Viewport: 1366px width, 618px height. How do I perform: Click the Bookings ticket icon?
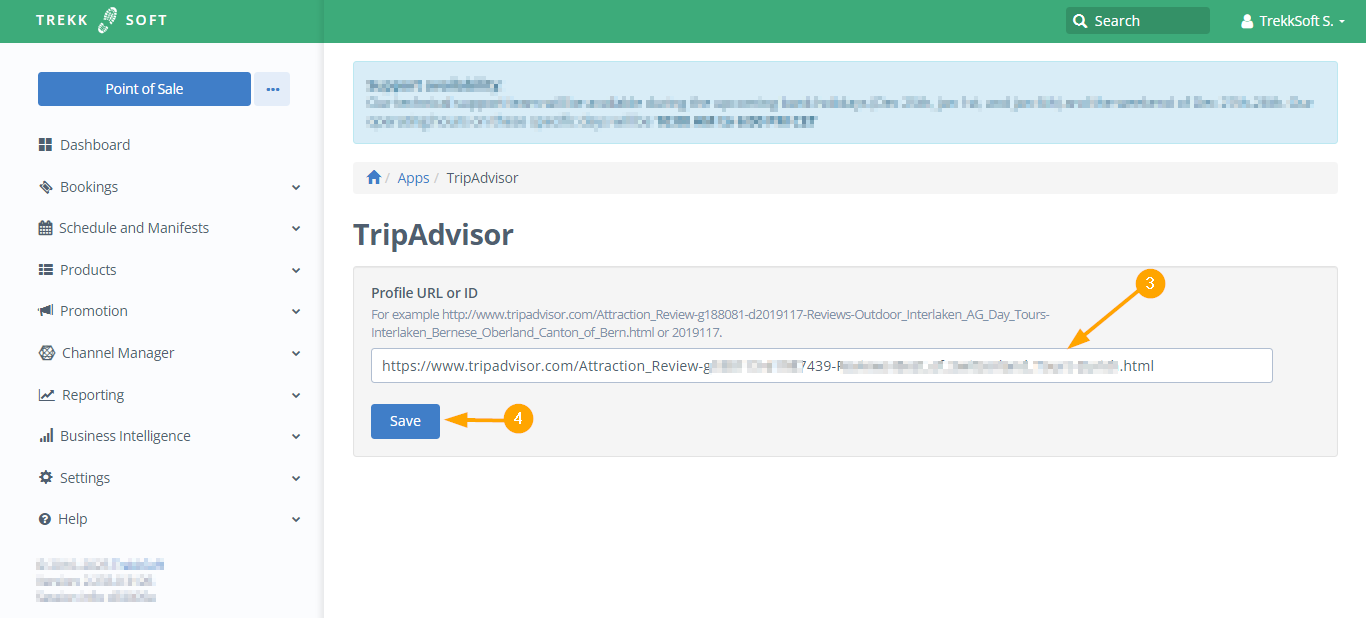tap(45, 187)
